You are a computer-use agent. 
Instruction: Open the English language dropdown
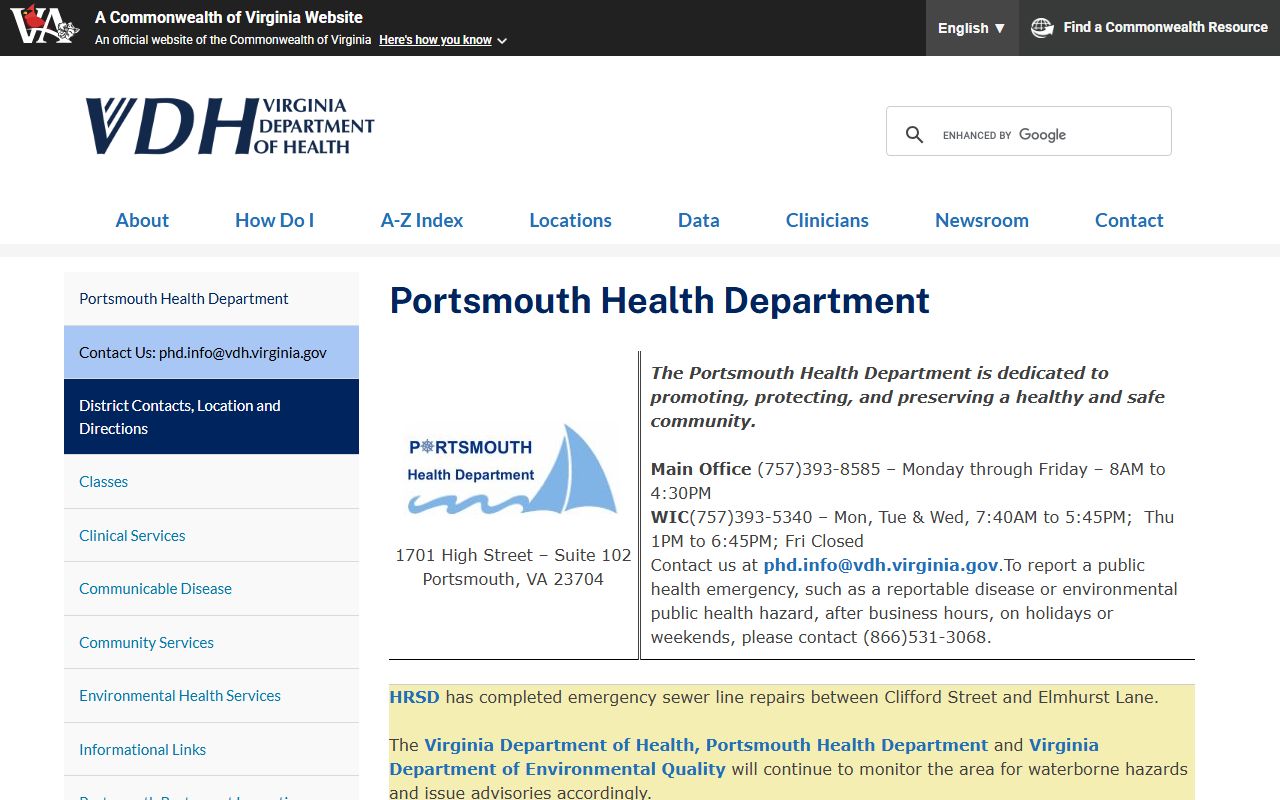point(972,28)
